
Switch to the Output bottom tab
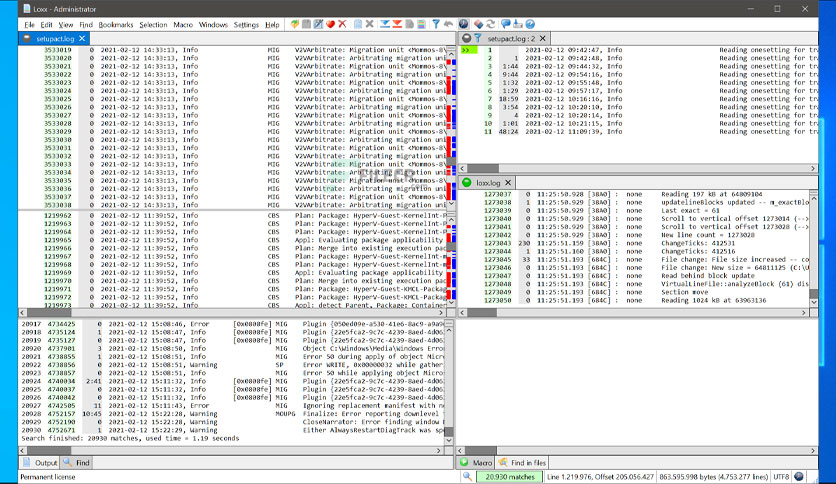pyautogui.click(x=41, y=463)
